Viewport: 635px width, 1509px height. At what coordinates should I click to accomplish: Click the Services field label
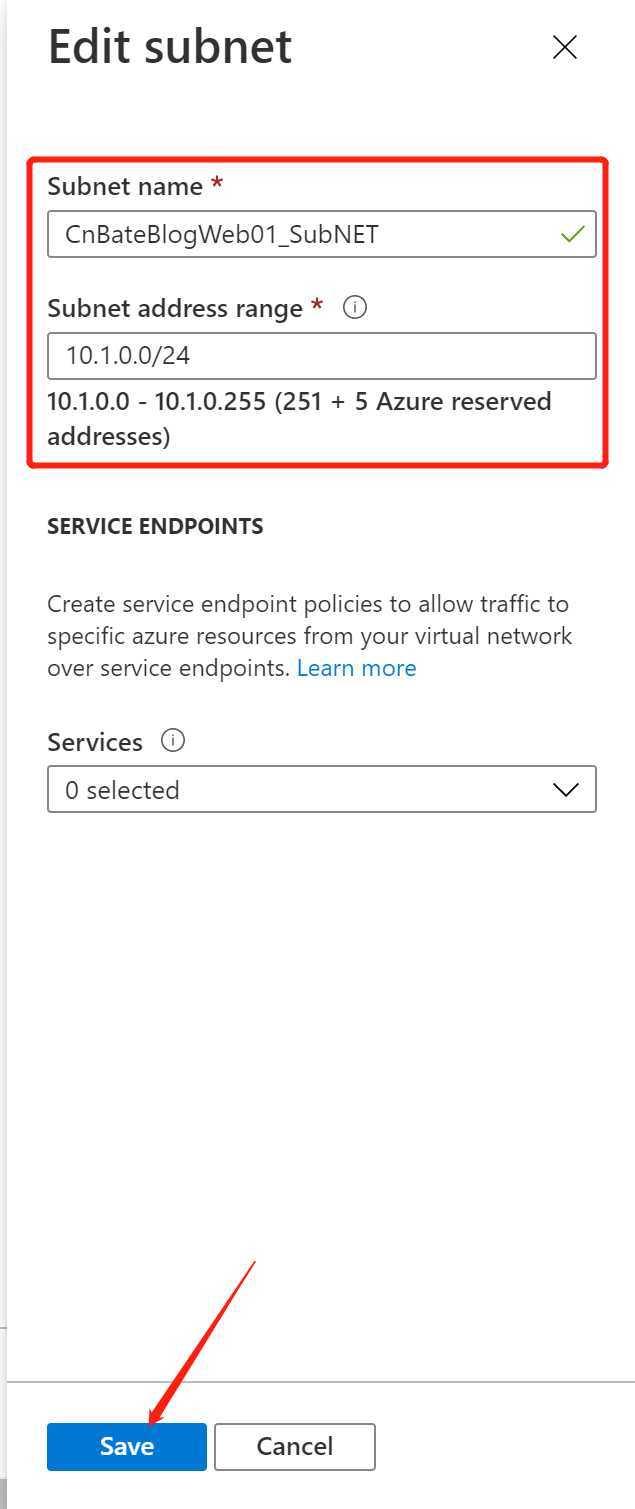95,742
